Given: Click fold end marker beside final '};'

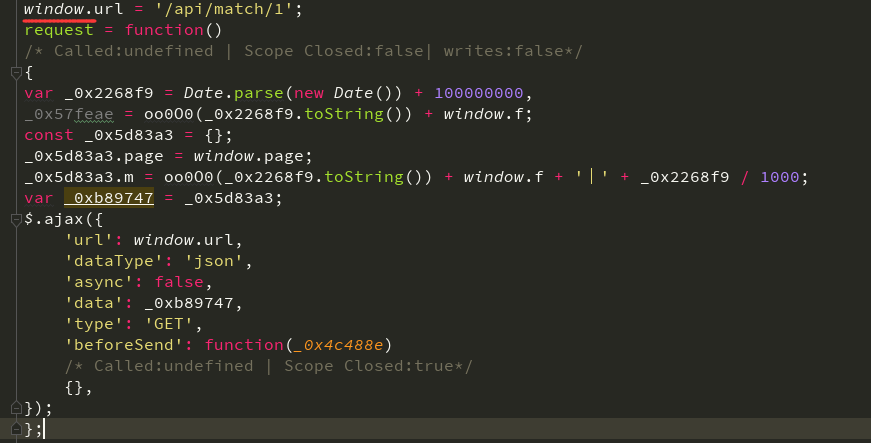Looking at the screenshot, I should tap(15, 429).
